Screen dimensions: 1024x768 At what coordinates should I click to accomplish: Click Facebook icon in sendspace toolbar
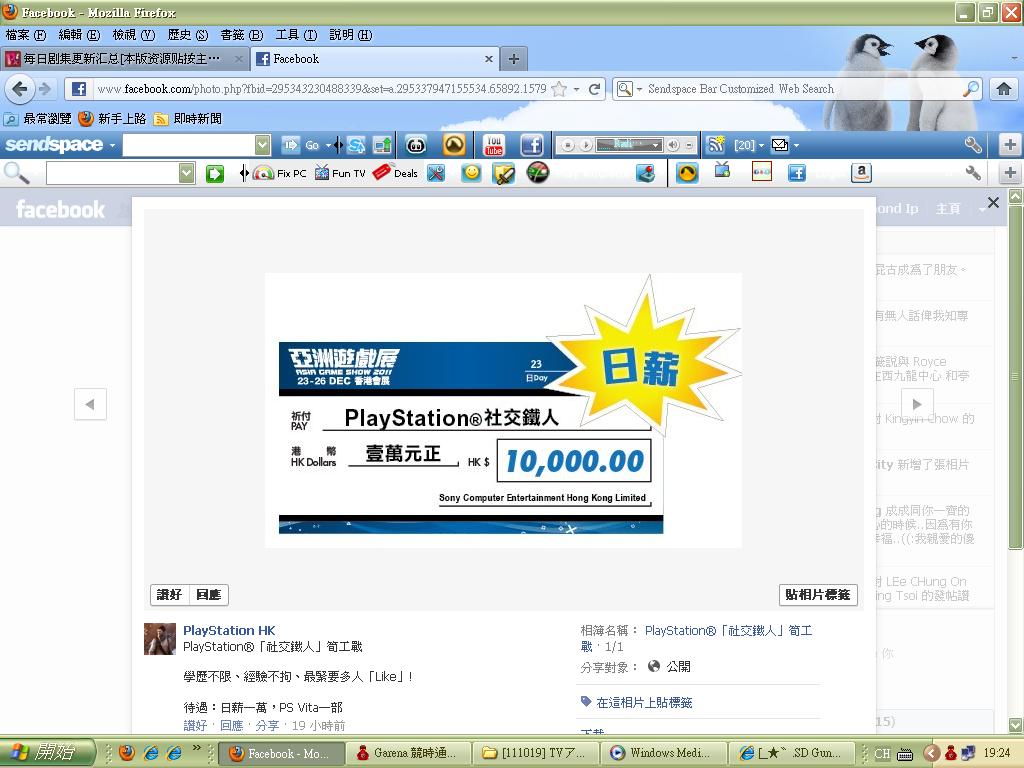click(532, 145)
